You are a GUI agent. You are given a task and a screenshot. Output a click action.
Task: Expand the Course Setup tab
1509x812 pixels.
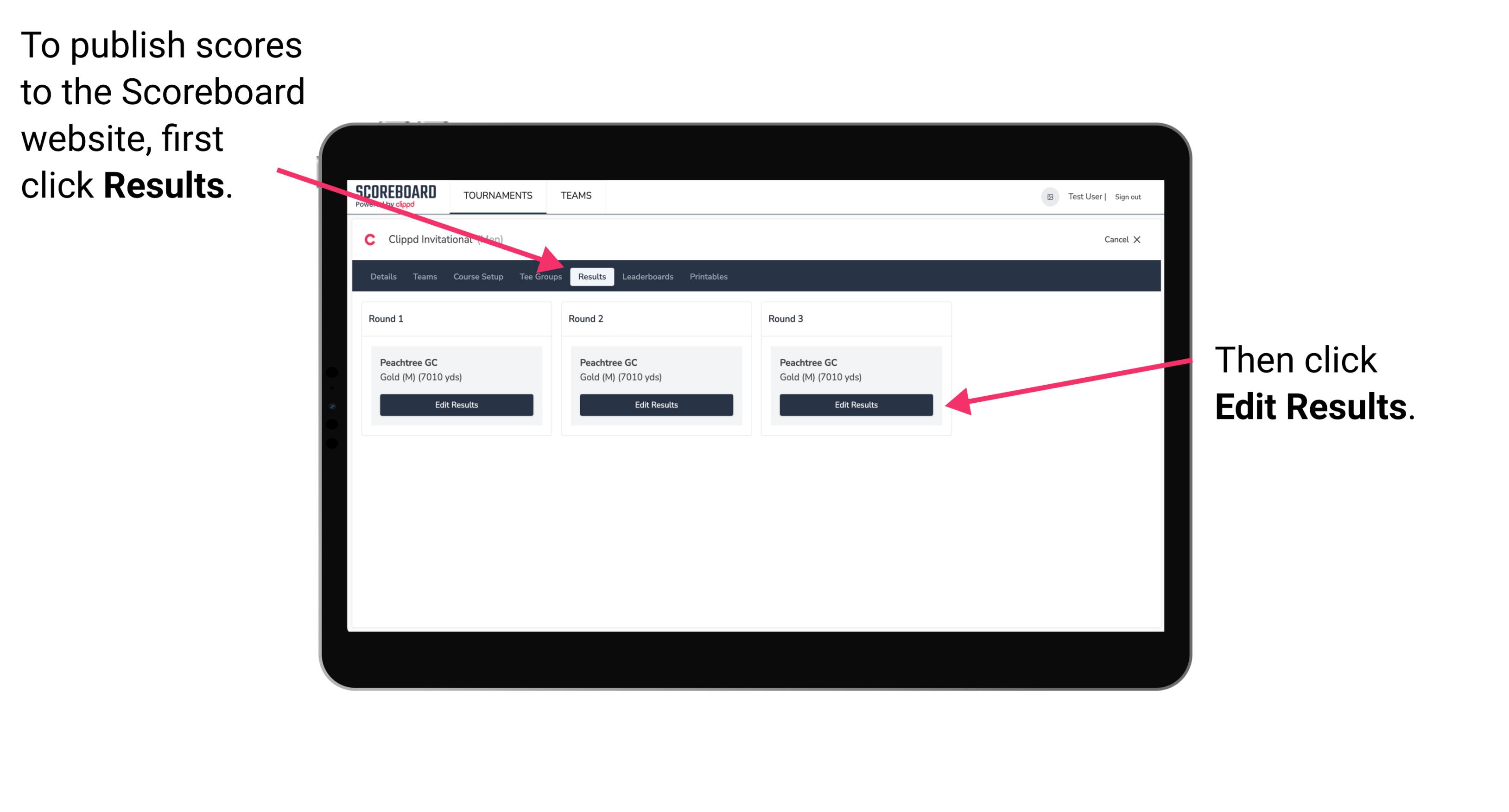(x=477, y=276)
